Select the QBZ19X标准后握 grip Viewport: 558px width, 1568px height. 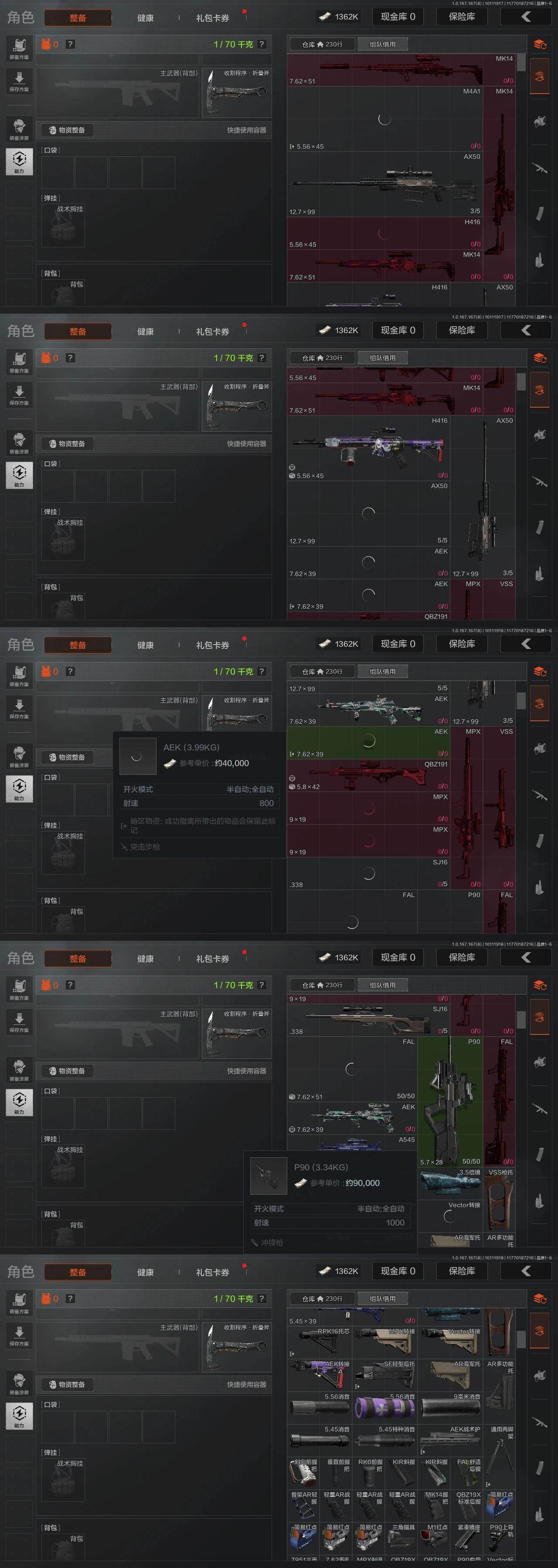tap(467, 1506)
